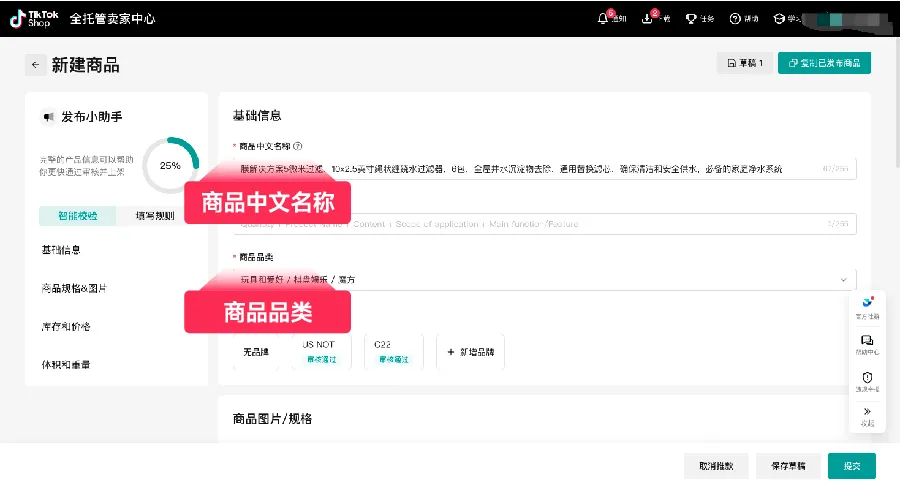Click the TikTok Shop logo
This screenshot has height=489, width=901.
point(30,19)
